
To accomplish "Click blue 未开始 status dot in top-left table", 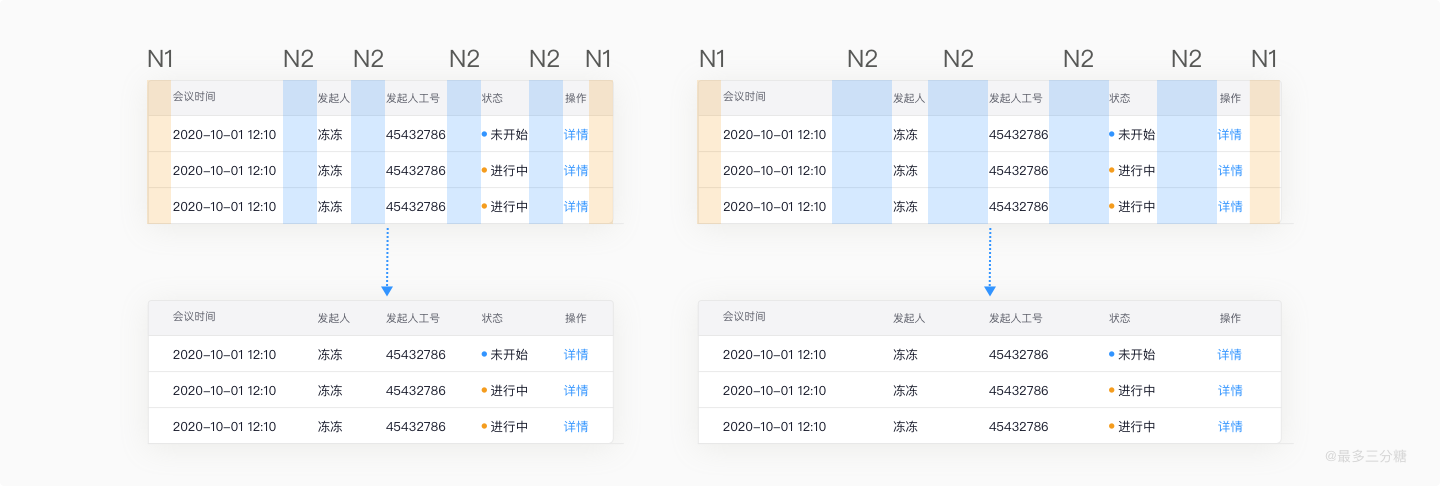I will click(x=484, y=133).
